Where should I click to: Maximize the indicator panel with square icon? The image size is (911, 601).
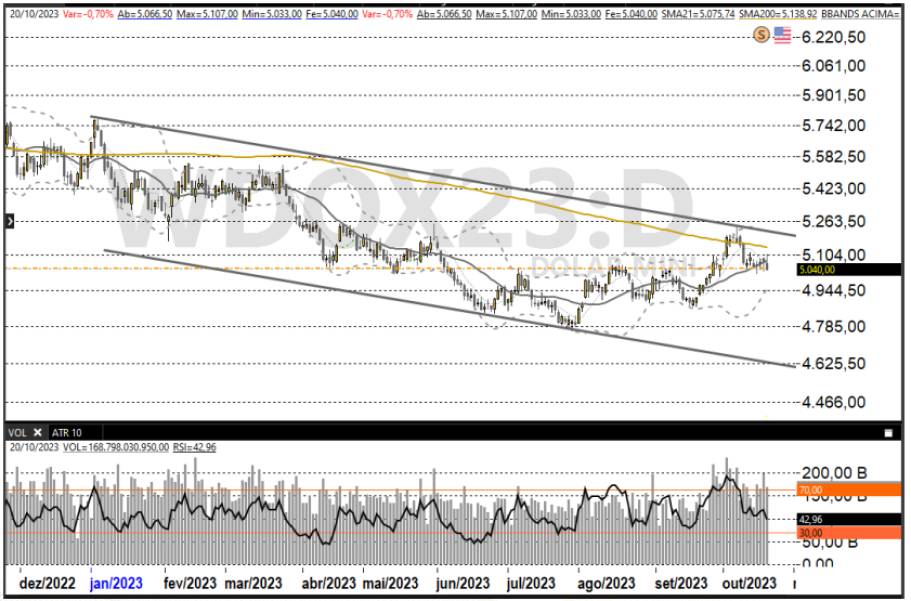point(888,433)
